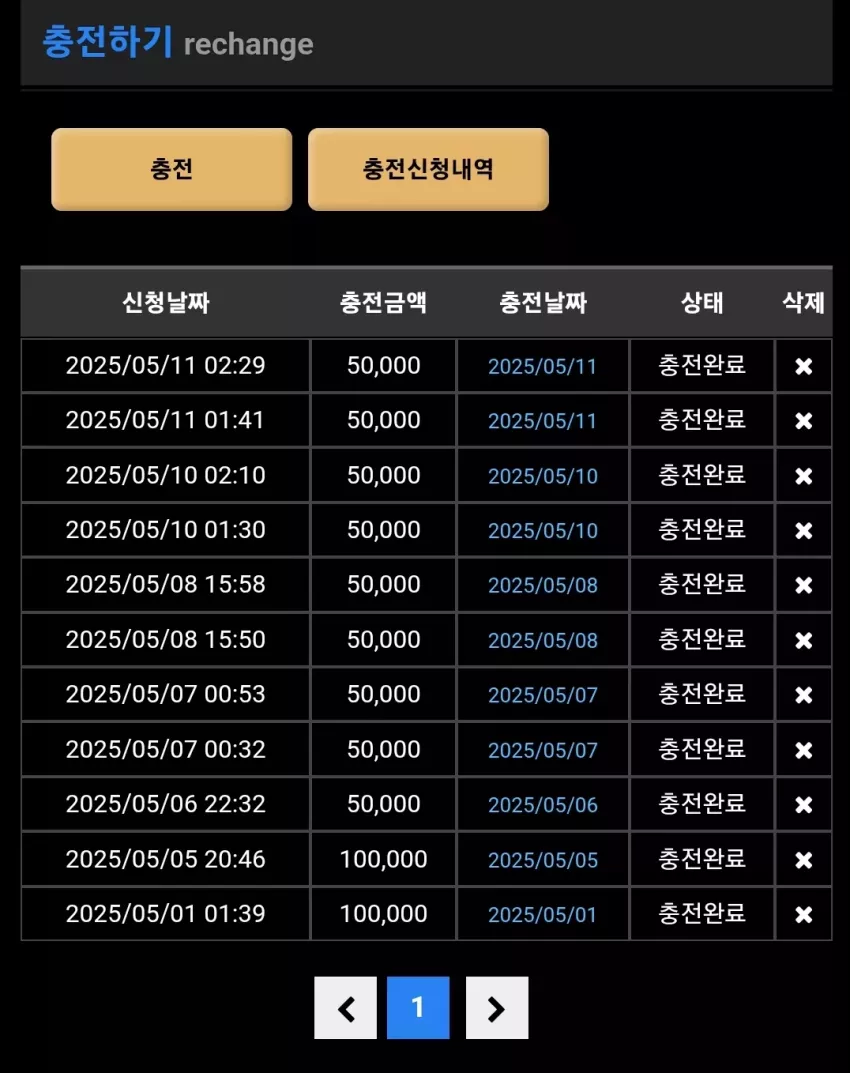Remove the 2025/05/10 02:10 entry

(x=803, y=476)
